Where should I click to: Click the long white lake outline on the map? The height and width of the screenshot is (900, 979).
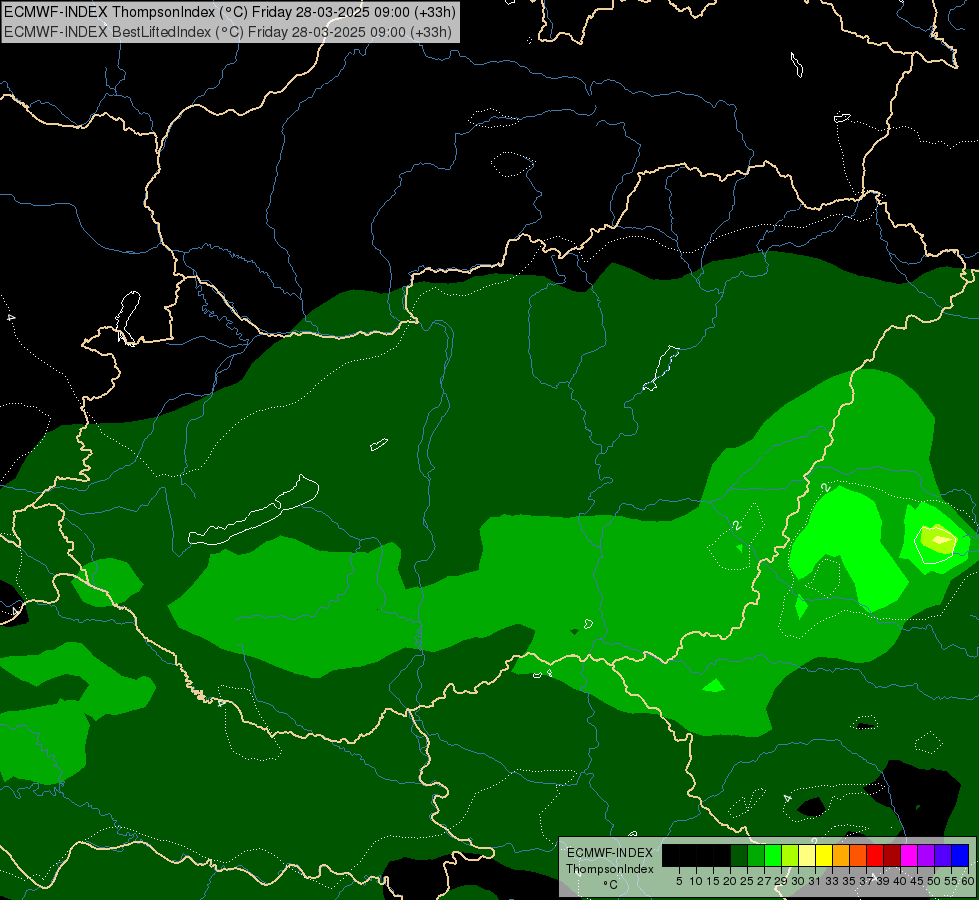(x=253, y=511)
